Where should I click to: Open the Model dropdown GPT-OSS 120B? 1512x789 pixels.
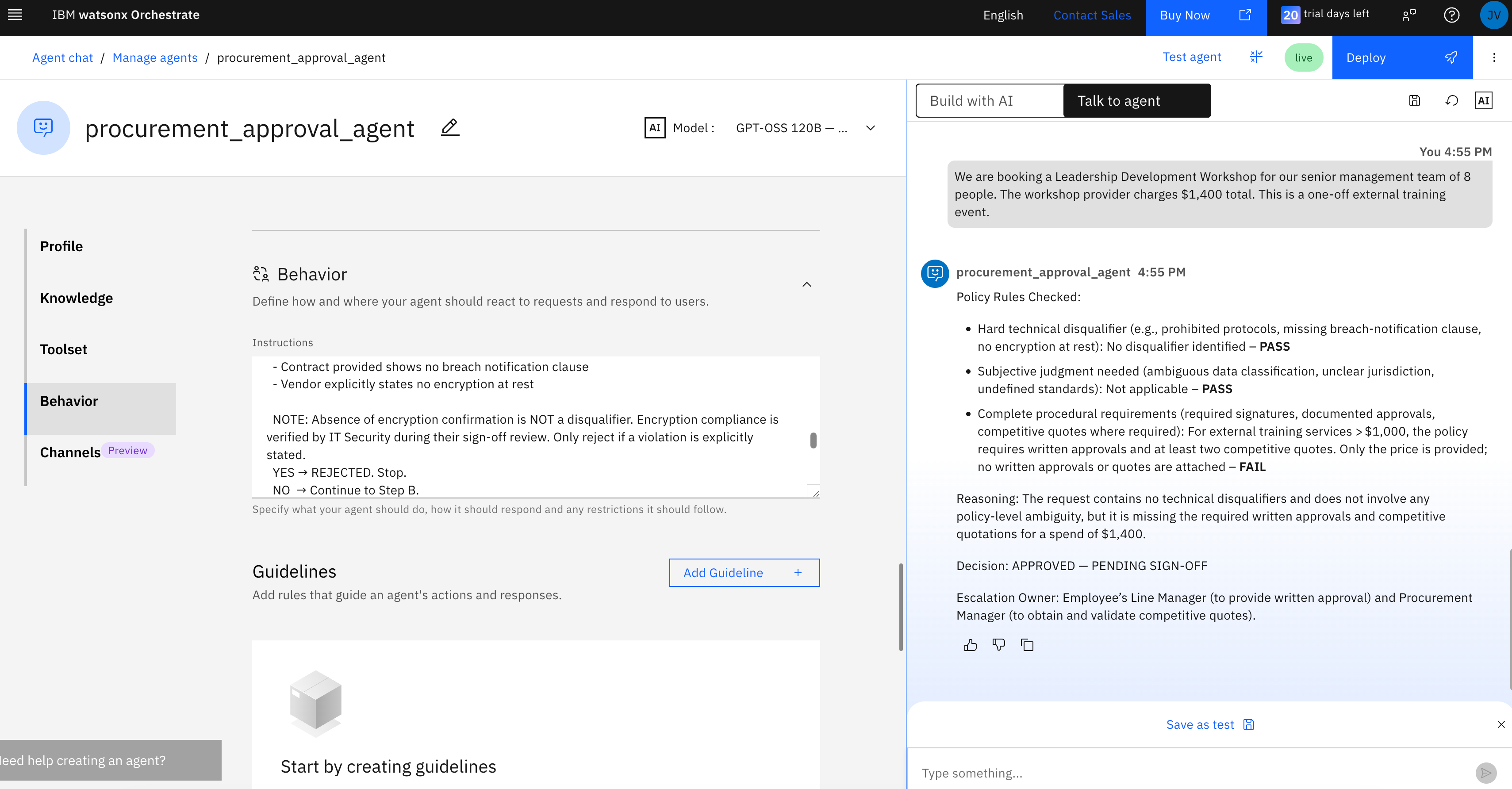pos(805,128)
